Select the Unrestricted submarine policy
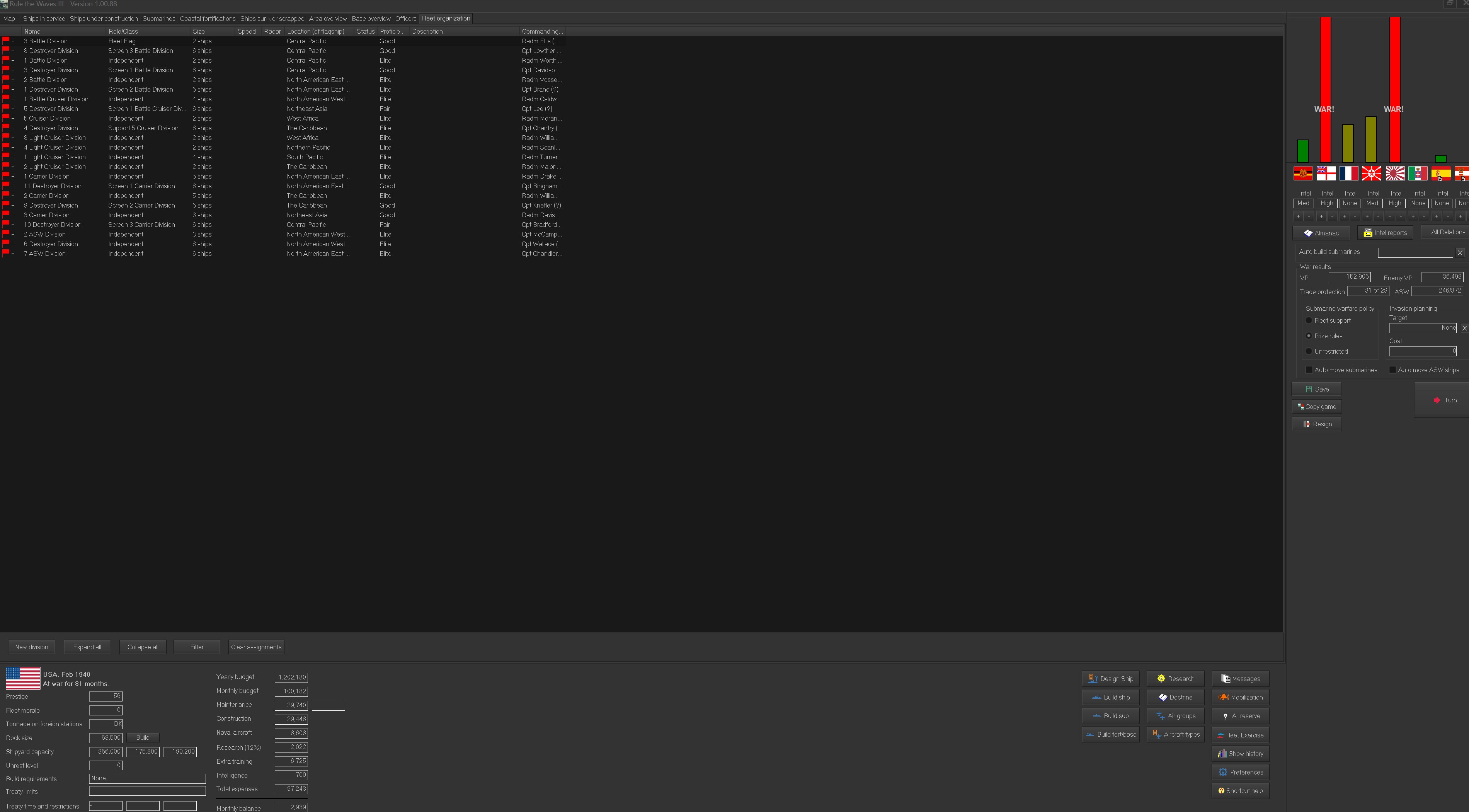 coord(1309,351)
